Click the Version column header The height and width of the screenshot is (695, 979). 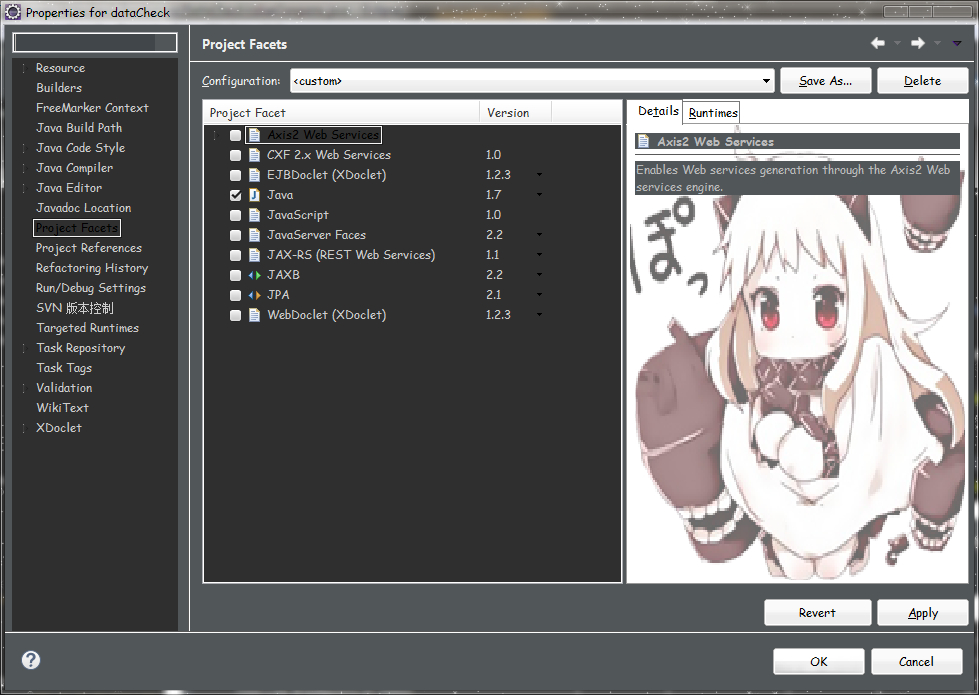pos(515,112)
